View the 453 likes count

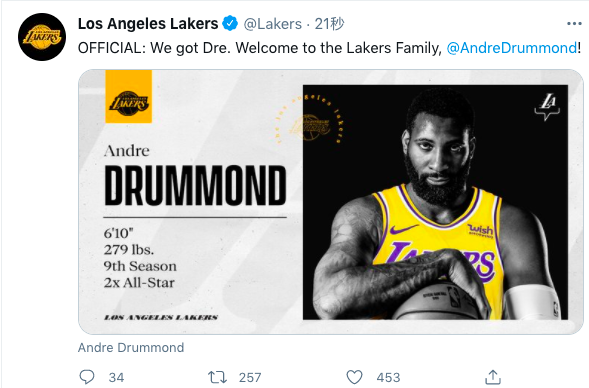[388, 377]
